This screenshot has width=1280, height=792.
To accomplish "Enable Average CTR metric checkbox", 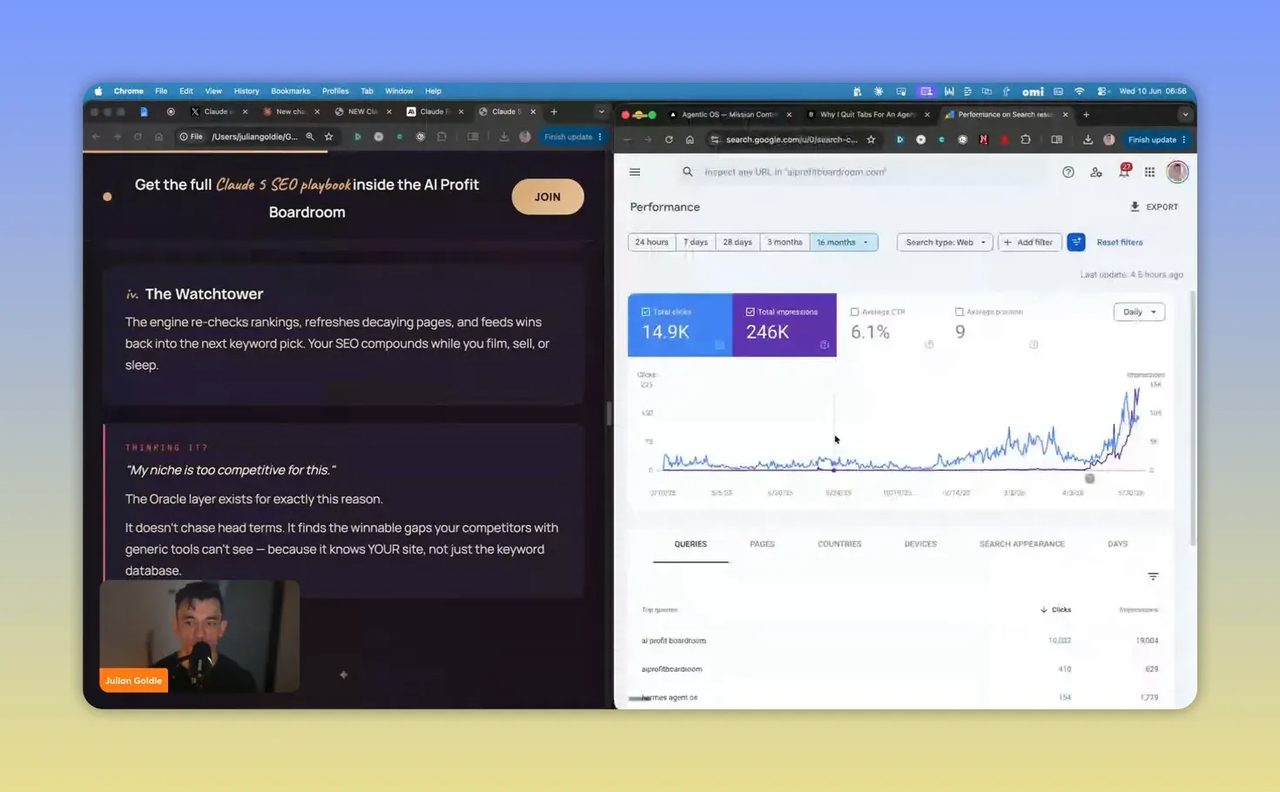I will pos(855,312).
